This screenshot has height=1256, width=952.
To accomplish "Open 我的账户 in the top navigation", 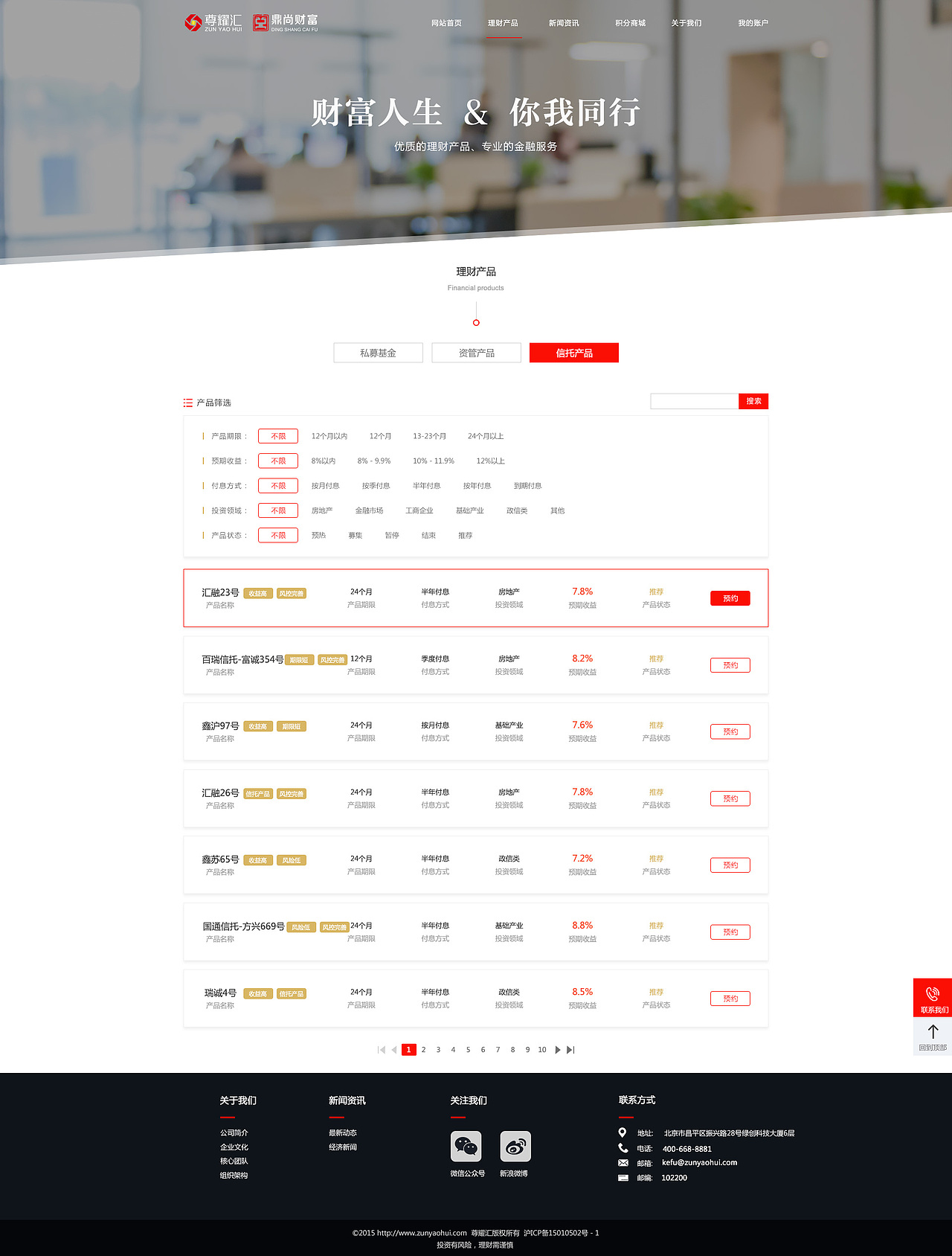I will click(x=753, y=23).
